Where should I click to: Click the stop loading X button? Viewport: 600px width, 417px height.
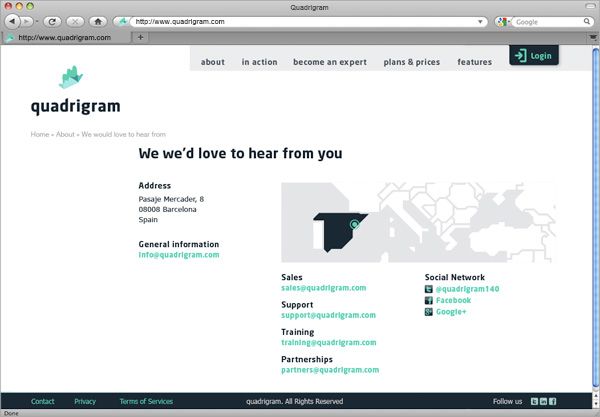coord(75,21)
